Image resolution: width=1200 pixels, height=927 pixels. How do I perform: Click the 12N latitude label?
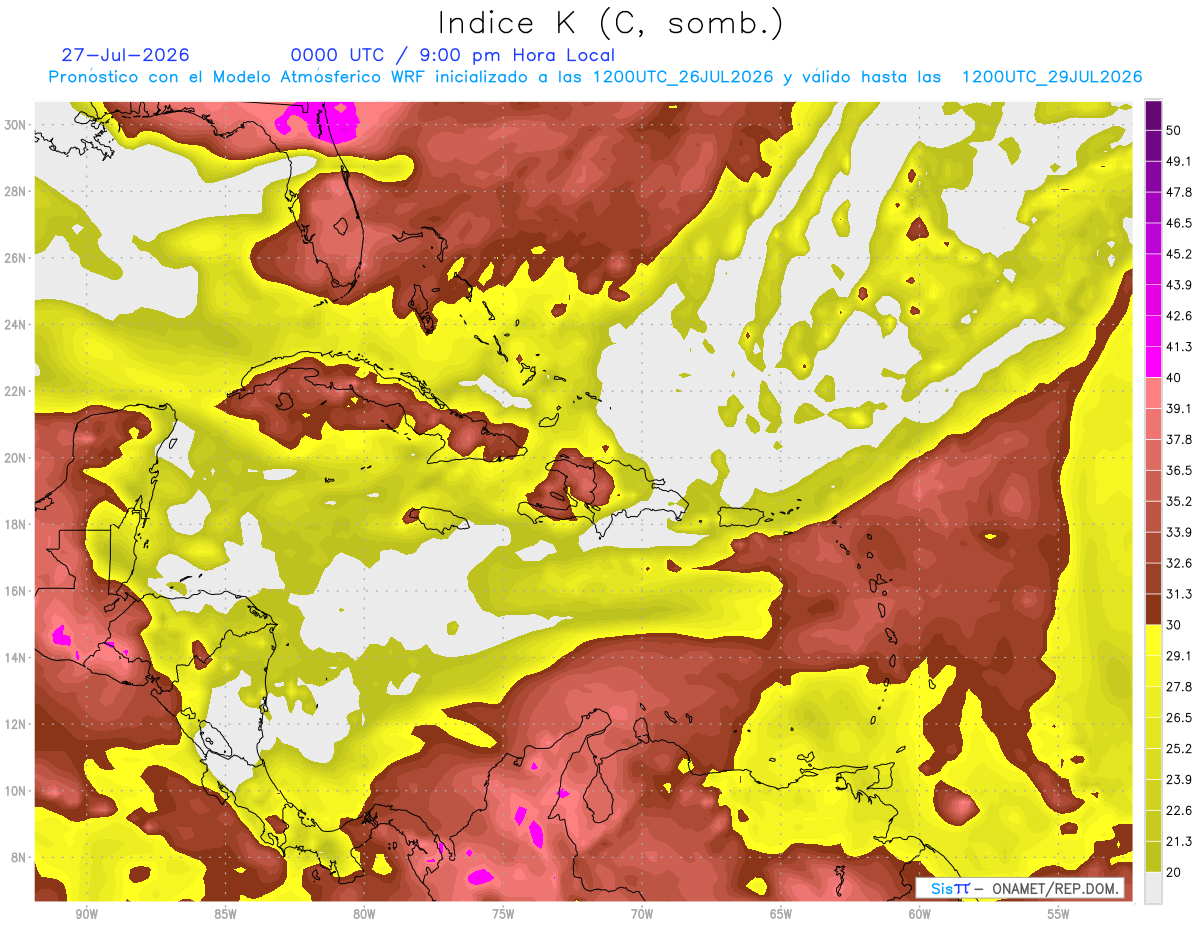16,724
